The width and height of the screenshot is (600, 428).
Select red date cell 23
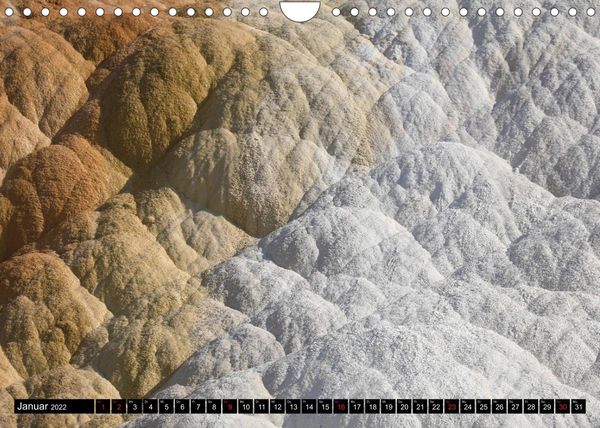pyautogui.click(x=452, y=407)
